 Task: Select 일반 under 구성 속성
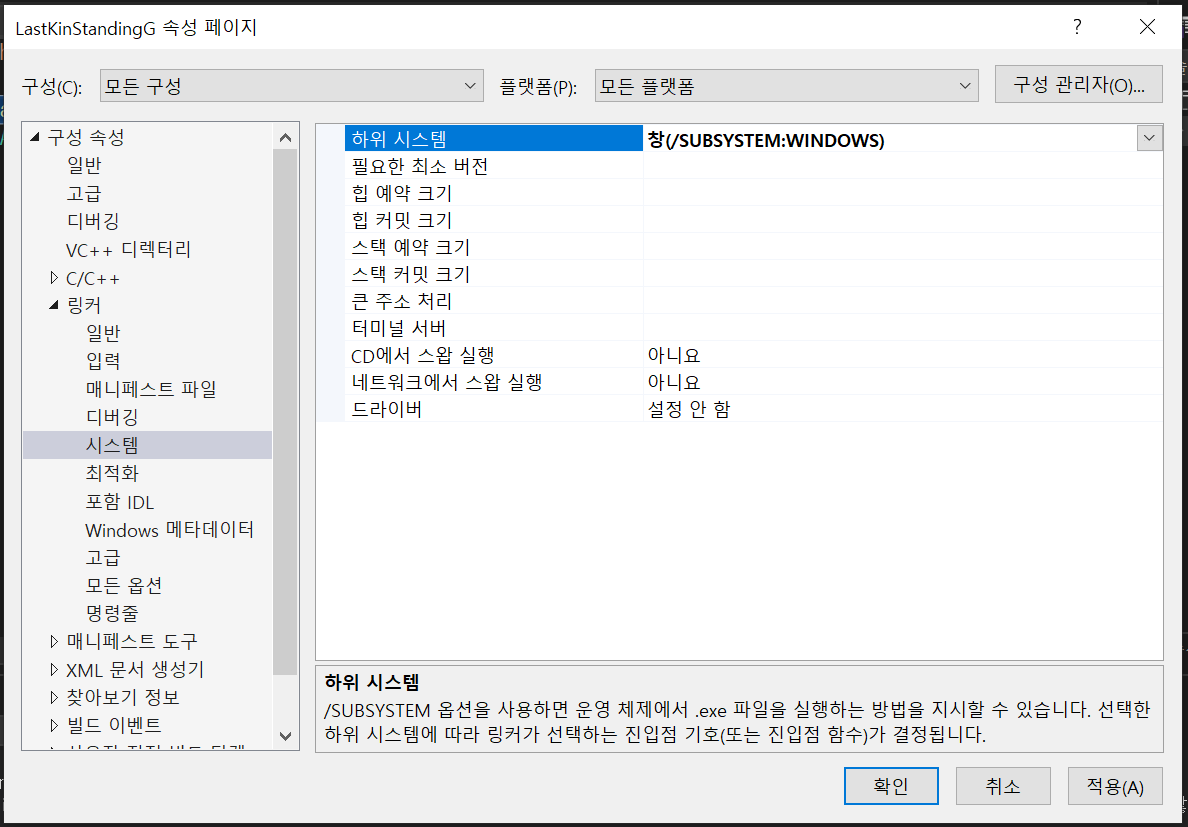pos(83,165)
